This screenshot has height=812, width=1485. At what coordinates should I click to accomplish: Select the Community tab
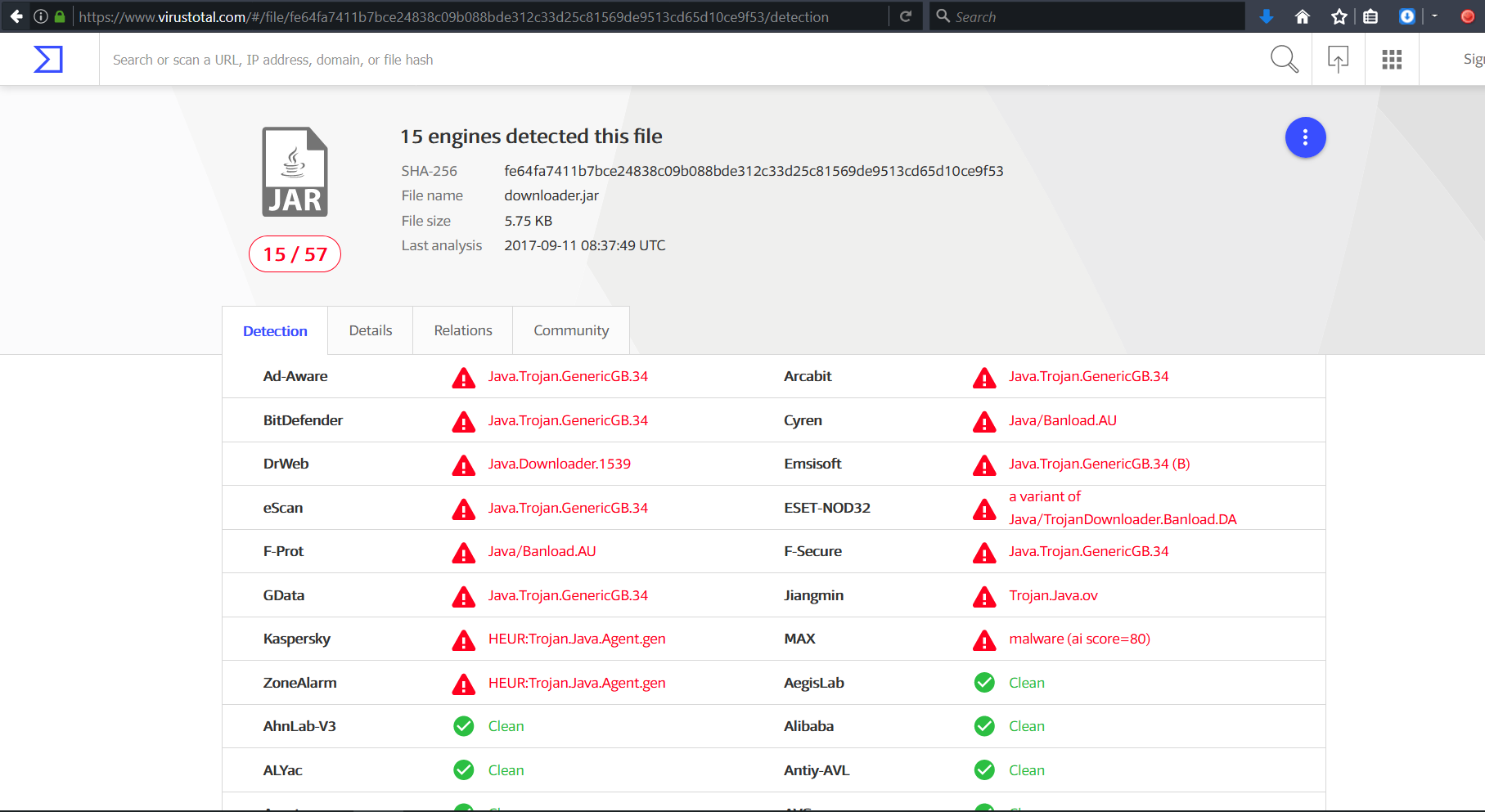coord(570,330)
